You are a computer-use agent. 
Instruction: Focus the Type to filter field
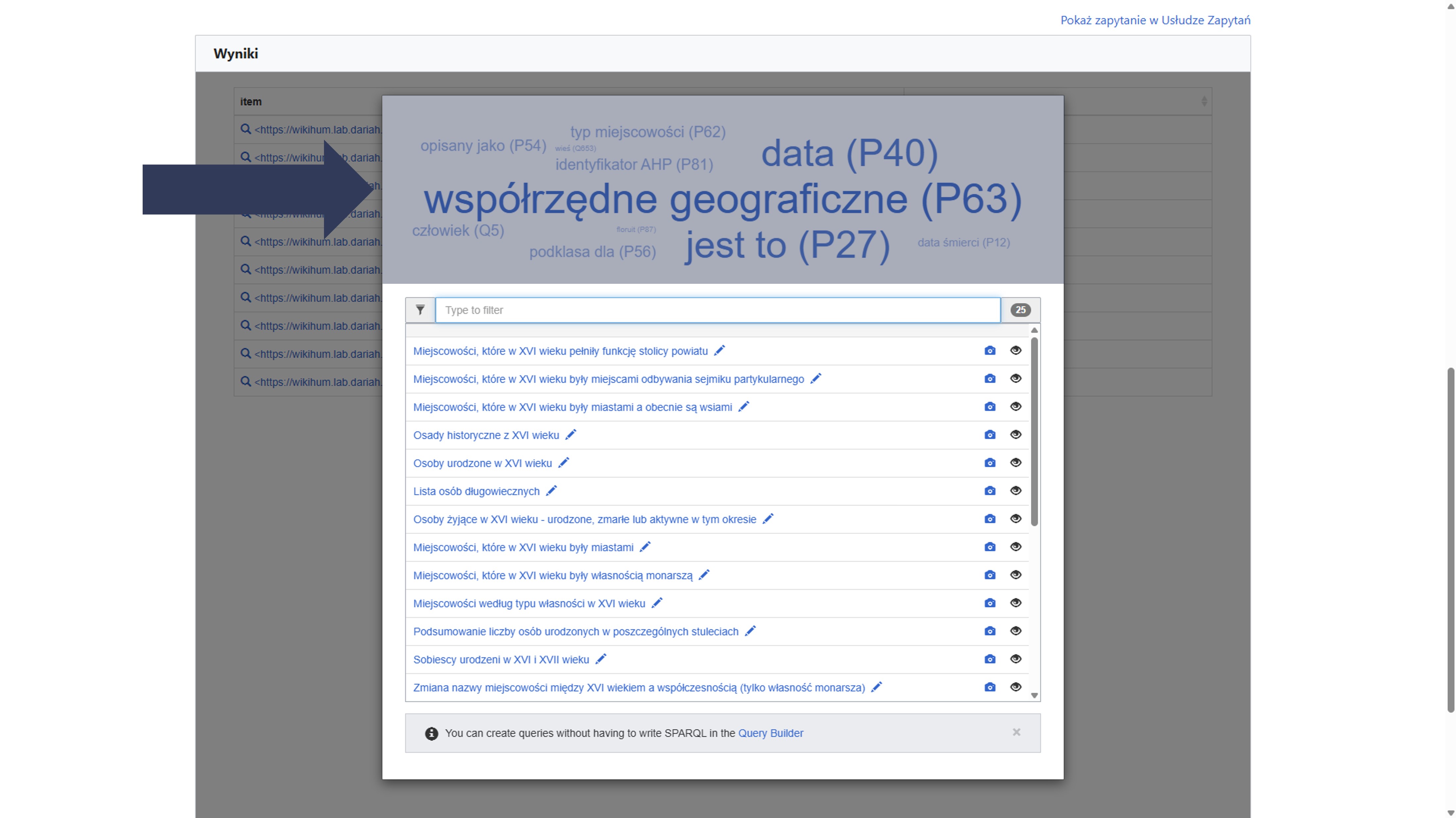click(717, 310)
